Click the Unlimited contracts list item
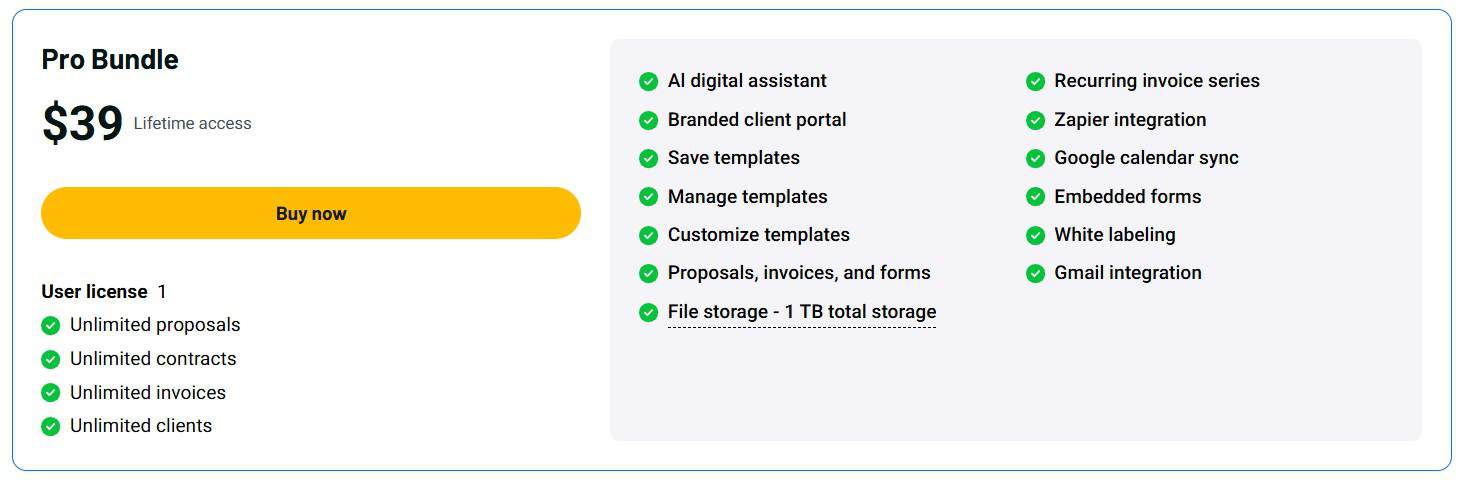Image resolution: width=1462 pixels, height=480 pixels. [153, 359]
